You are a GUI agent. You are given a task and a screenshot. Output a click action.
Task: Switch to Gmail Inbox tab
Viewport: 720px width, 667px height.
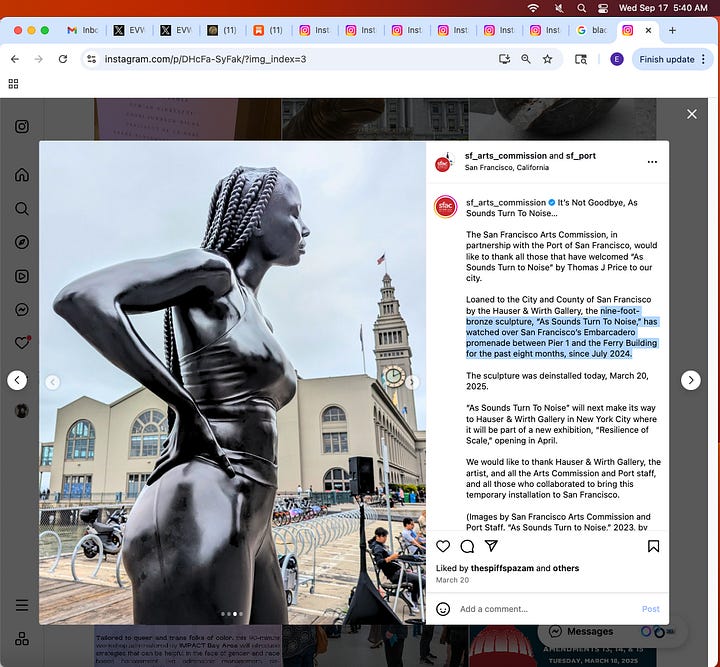pyautogui.click(x=83, y=30)
